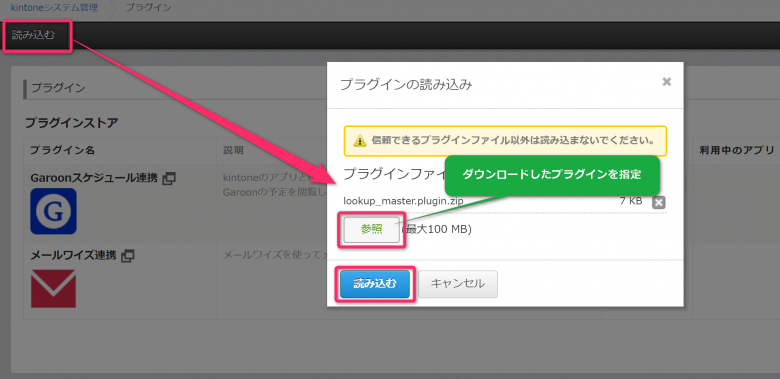Screen dimensions: 780x379
Task: Click the red Mailwise envelope icon
Action: 53,288
